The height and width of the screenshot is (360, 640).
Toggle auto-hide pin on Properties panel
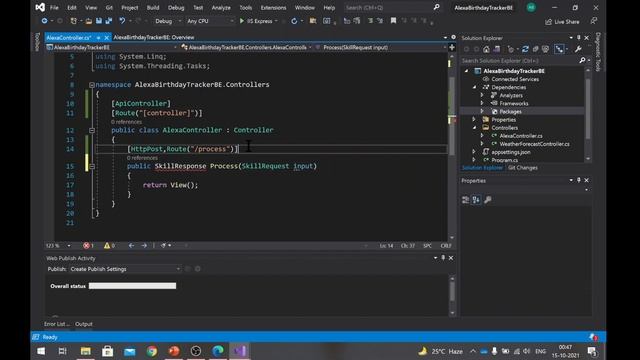pyautogui.click(x=578, y=180)
